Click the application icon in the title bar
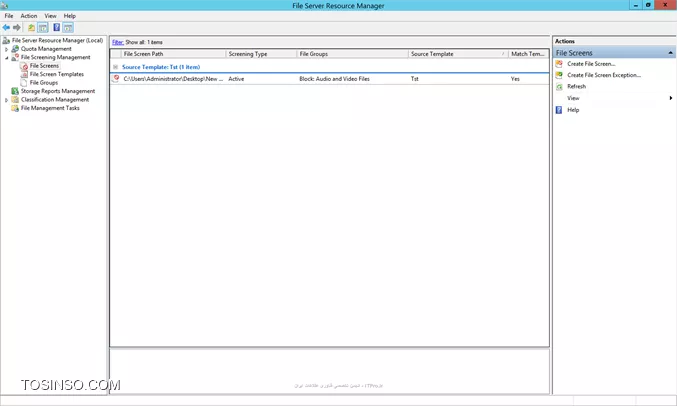Image resolution: width=677 pixels, height=406 pixels. pos(5,5)
